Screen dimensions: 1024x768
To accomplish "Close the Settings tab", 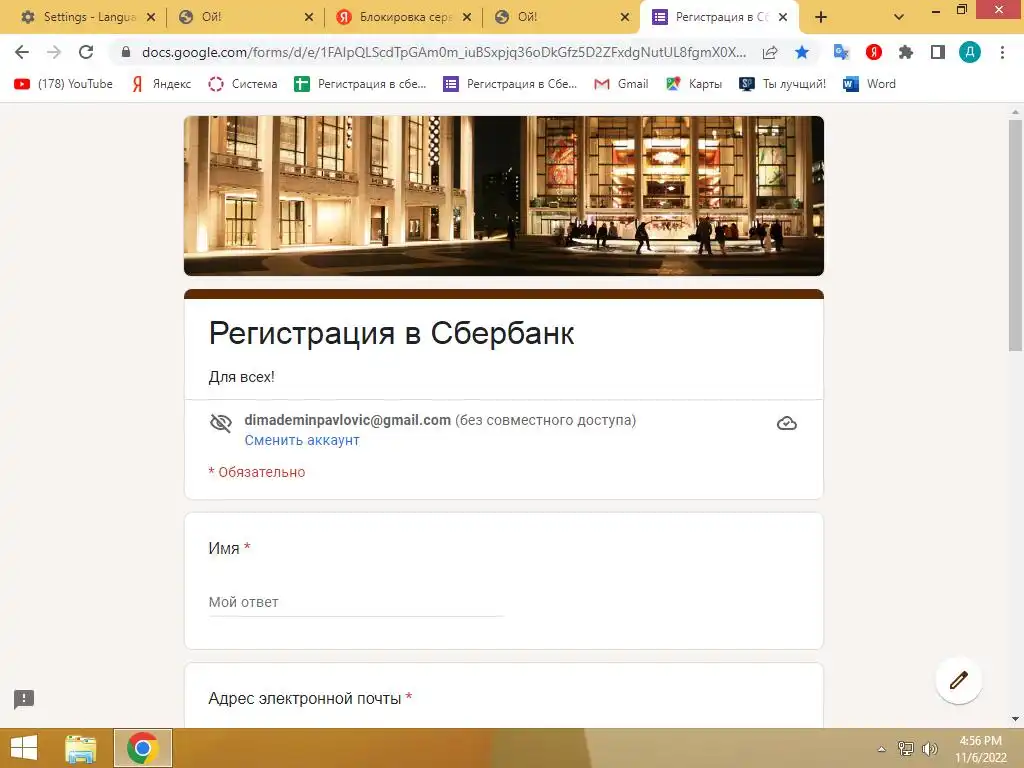I will [x=151, y=18].
